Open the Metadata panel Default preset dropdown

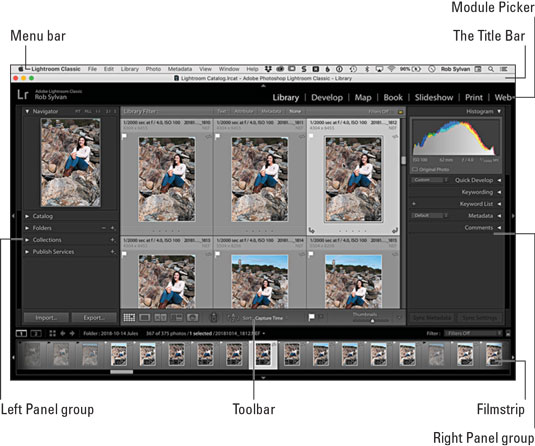429,216
